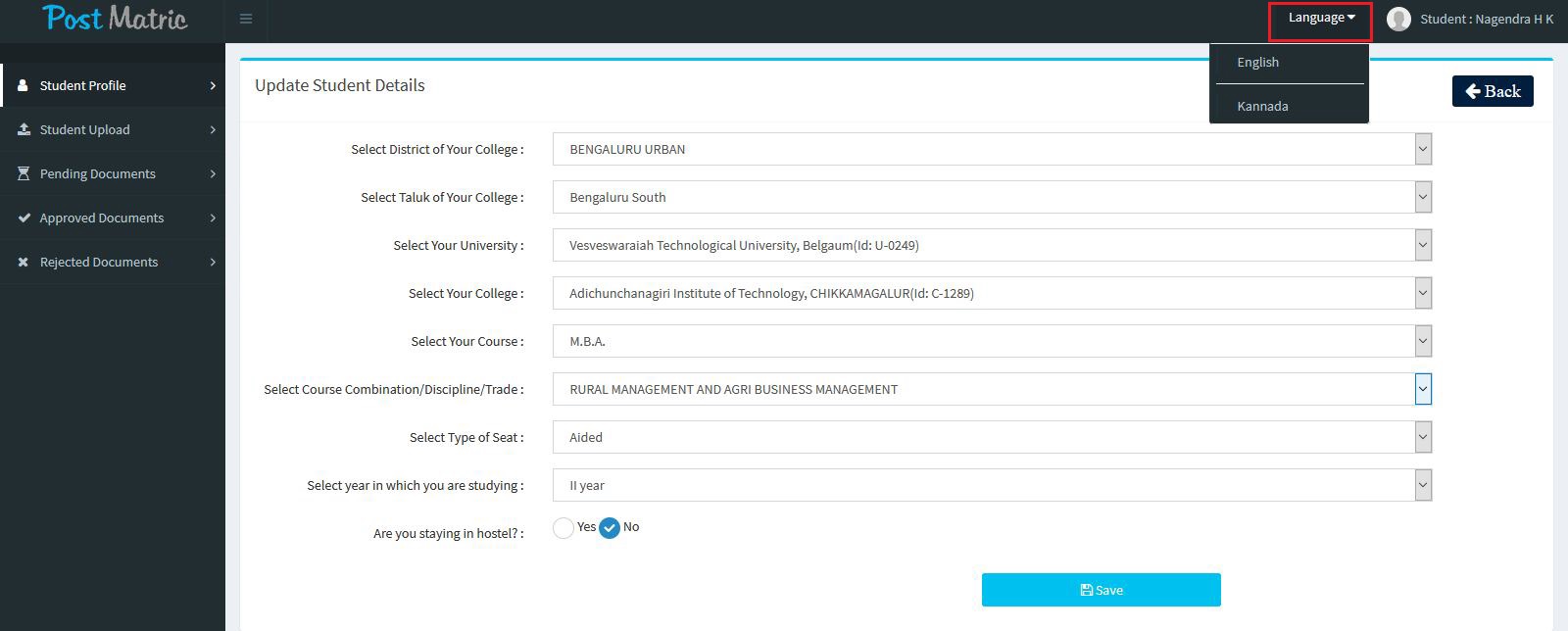
Task: Click Rejected Documents cross icon
Action: click(24, 262)
